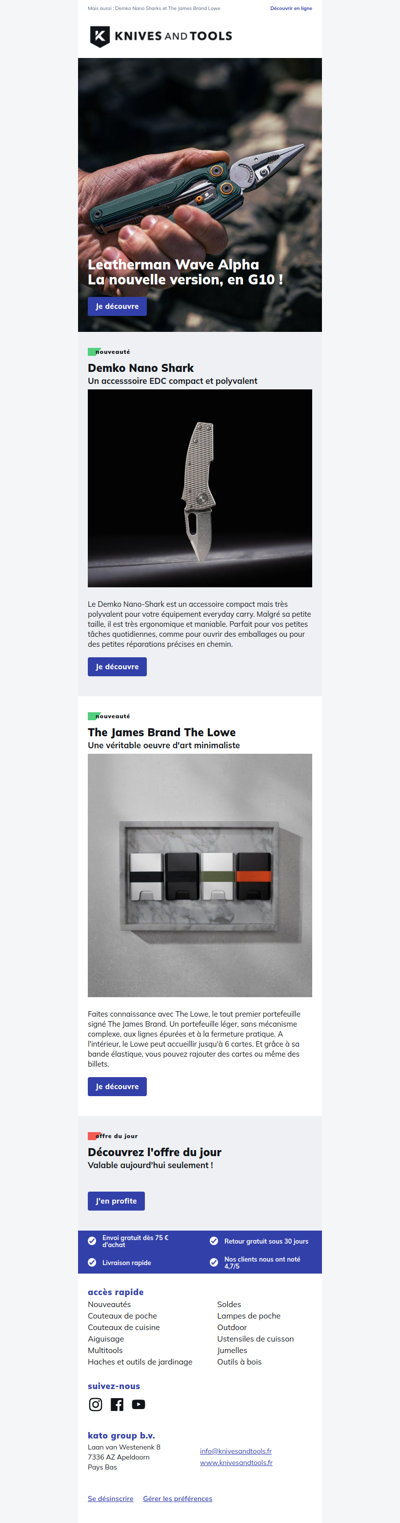Click the checkmark icon beside Livraison rapide
Viewport: 400px width, 1523px height.
coord(92,1263)
